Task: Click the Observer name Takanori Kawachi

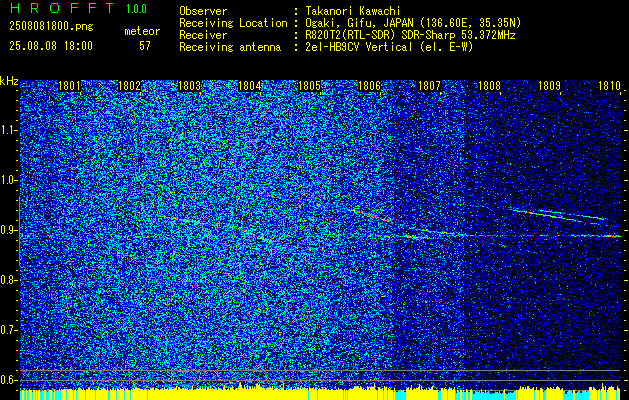Action: (x=352, y=11)
